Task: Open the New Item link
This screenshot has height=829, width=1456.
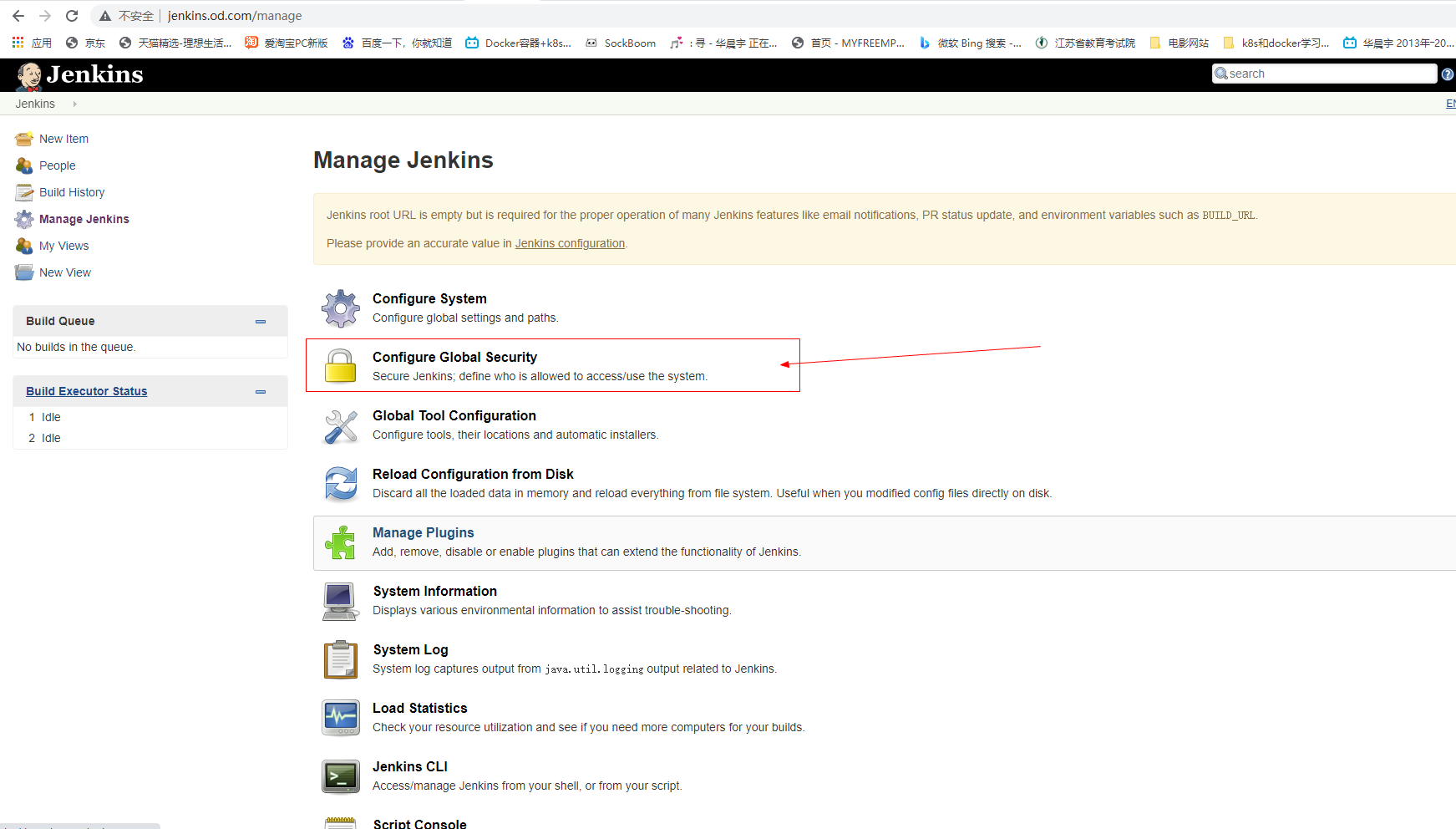Action: point(63,139)
